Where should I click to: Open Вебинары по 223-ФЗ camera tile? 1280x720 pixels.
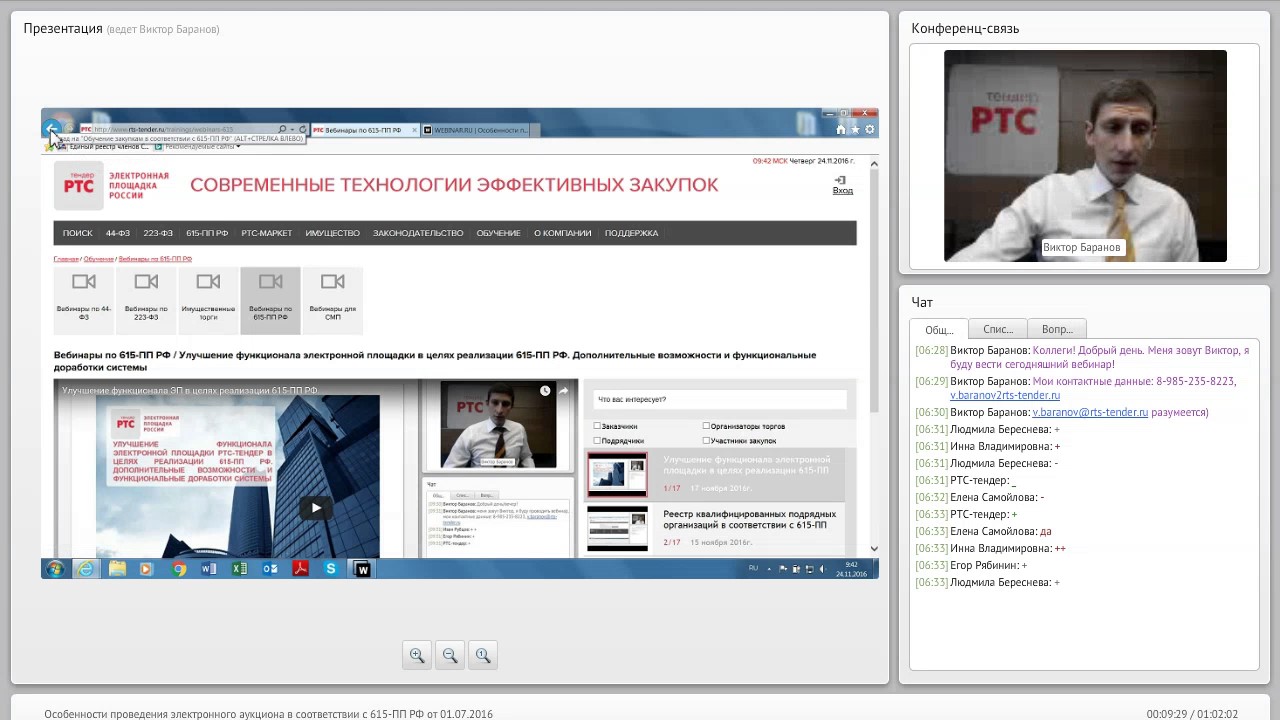(146, 299)
